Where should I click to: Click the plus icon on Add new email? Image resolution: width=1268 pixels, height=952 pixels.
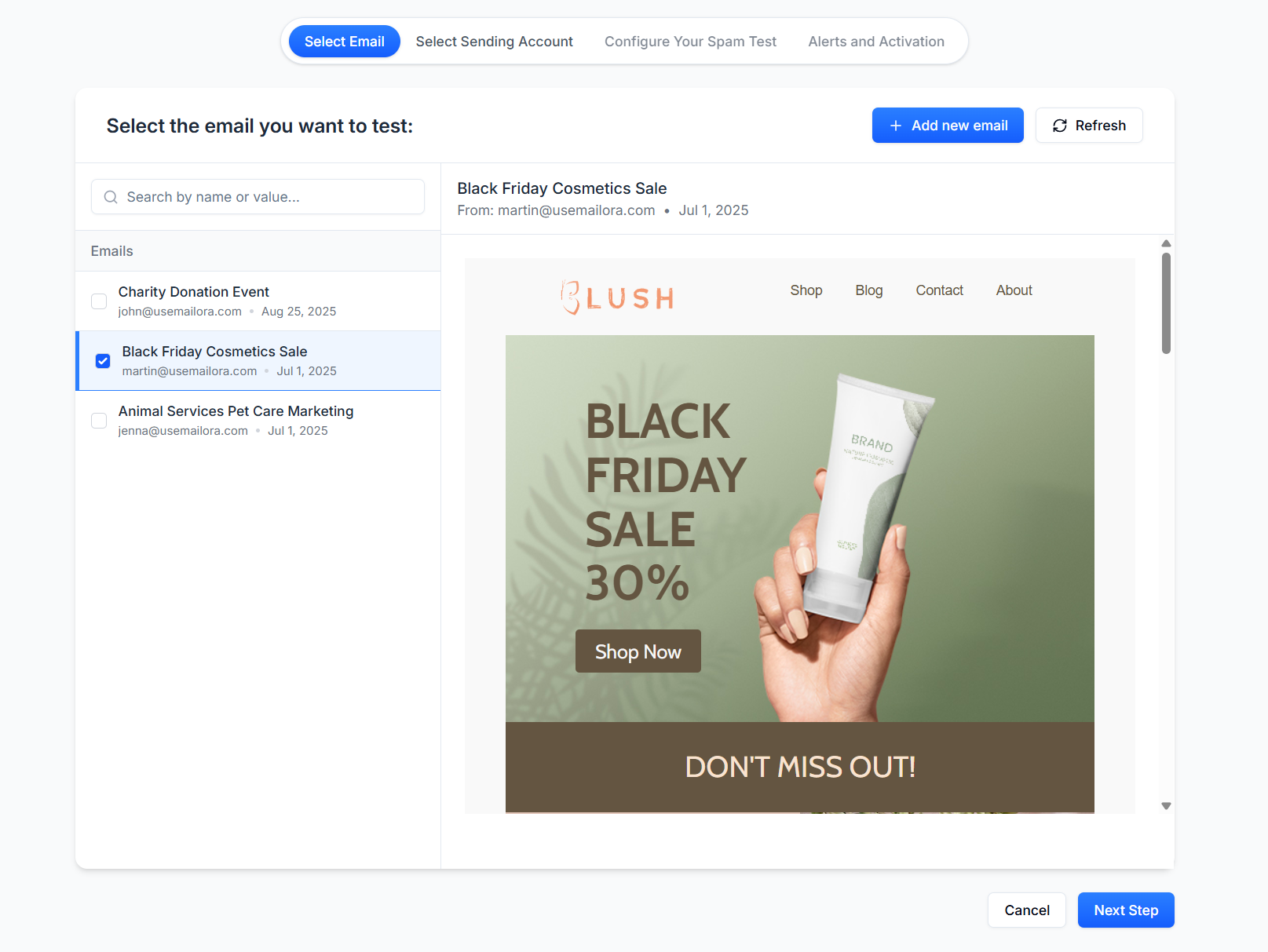tap(895, 126)
